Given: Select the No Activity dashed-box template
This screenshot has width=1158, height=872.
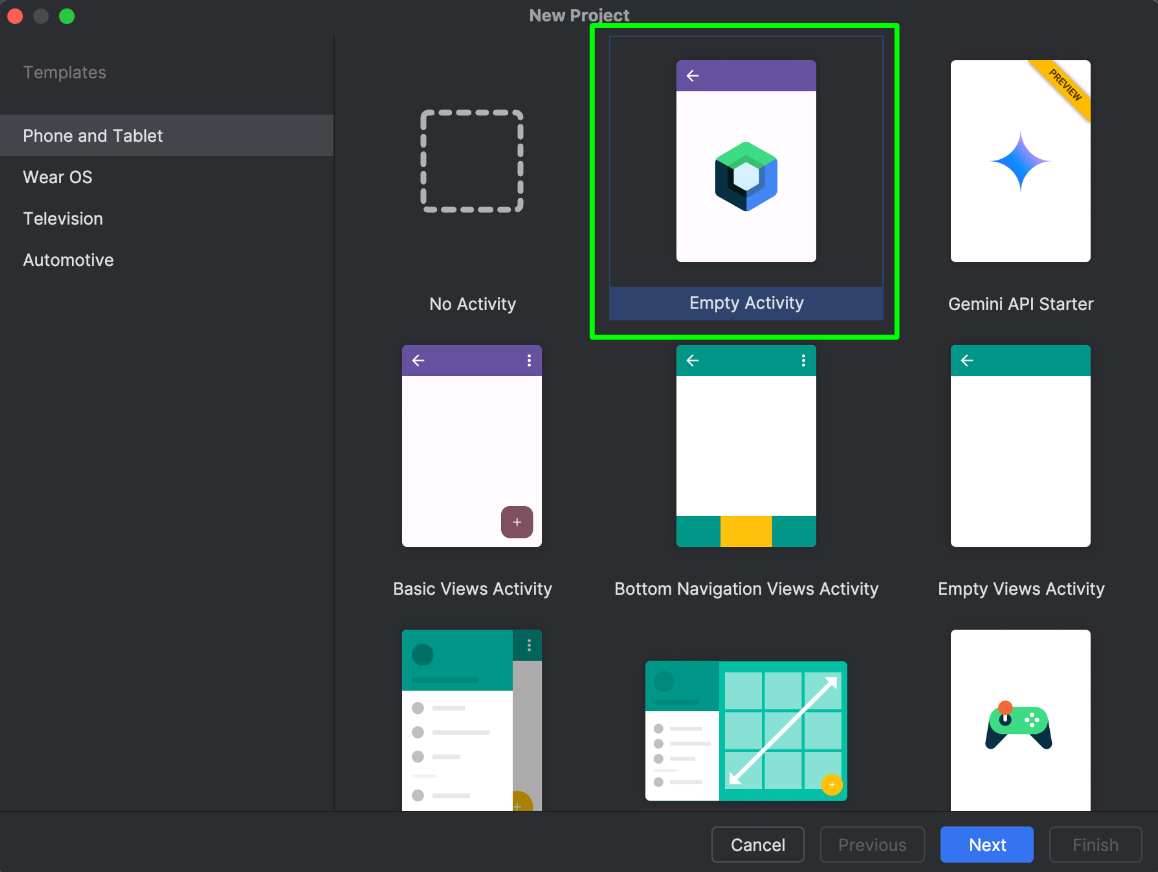Looking at the screenshot, I should [x=472, y=161].
